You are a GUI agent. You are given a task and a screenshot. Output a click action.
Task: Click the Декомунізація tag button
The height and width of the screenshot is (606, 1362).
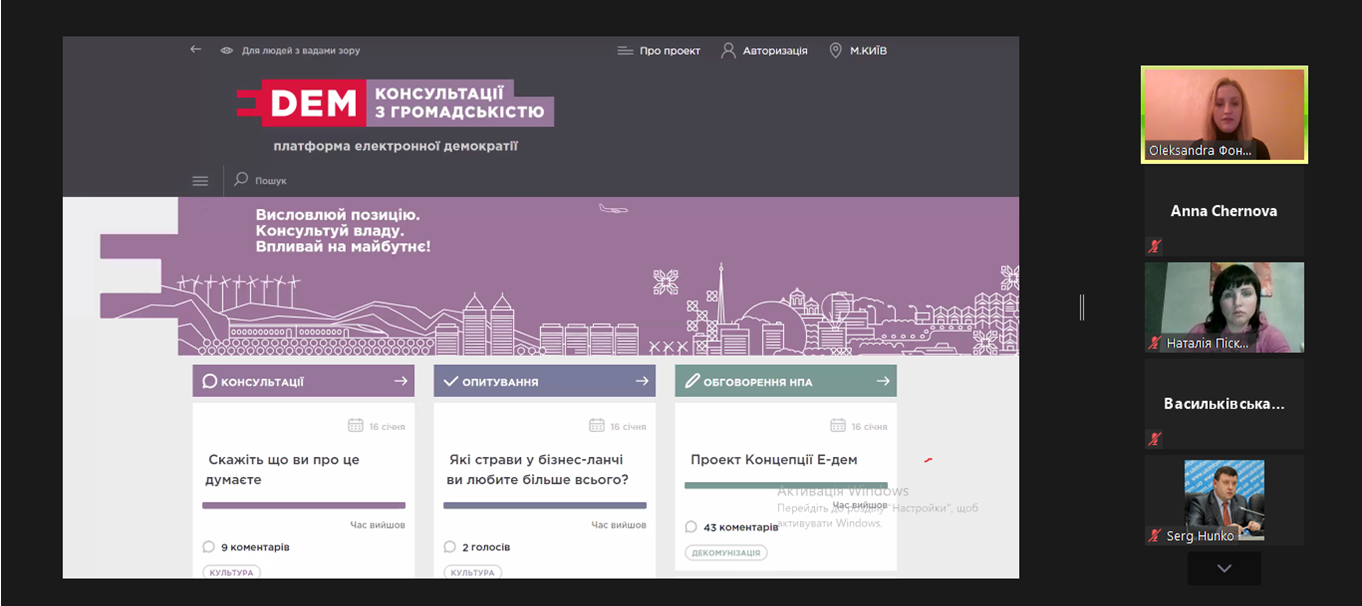[726, 552]
